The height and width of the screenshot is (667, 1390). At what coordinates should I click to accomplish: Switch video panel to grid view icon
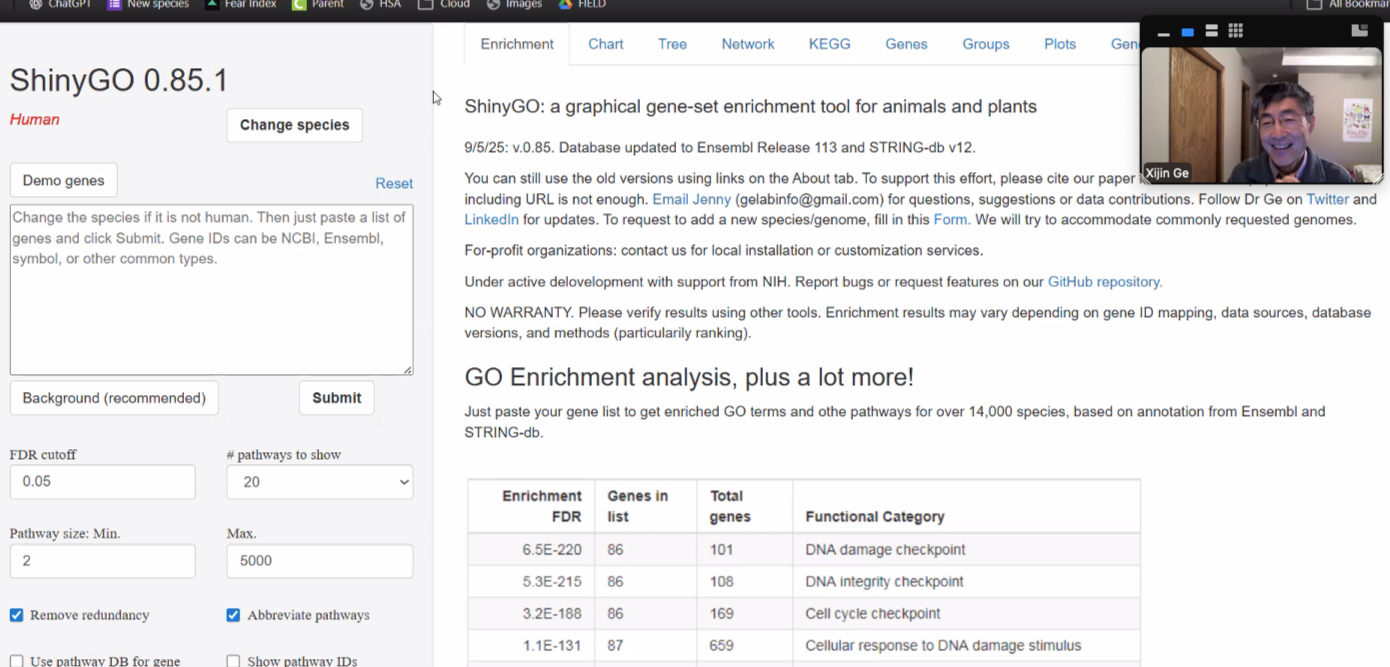(1236, 32)
